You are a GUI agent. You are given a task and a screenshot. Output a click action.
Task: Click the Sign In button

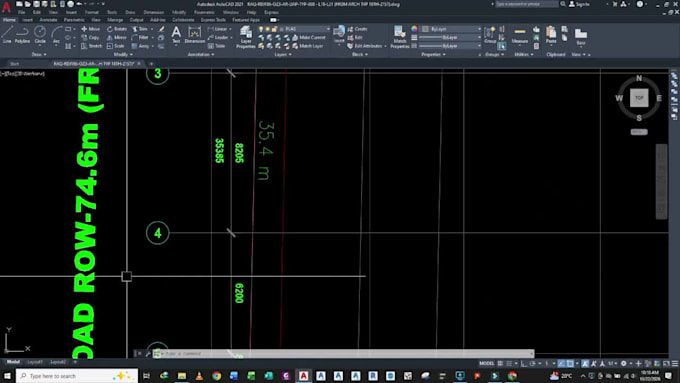pyautogui.click(x=580, y=4)
